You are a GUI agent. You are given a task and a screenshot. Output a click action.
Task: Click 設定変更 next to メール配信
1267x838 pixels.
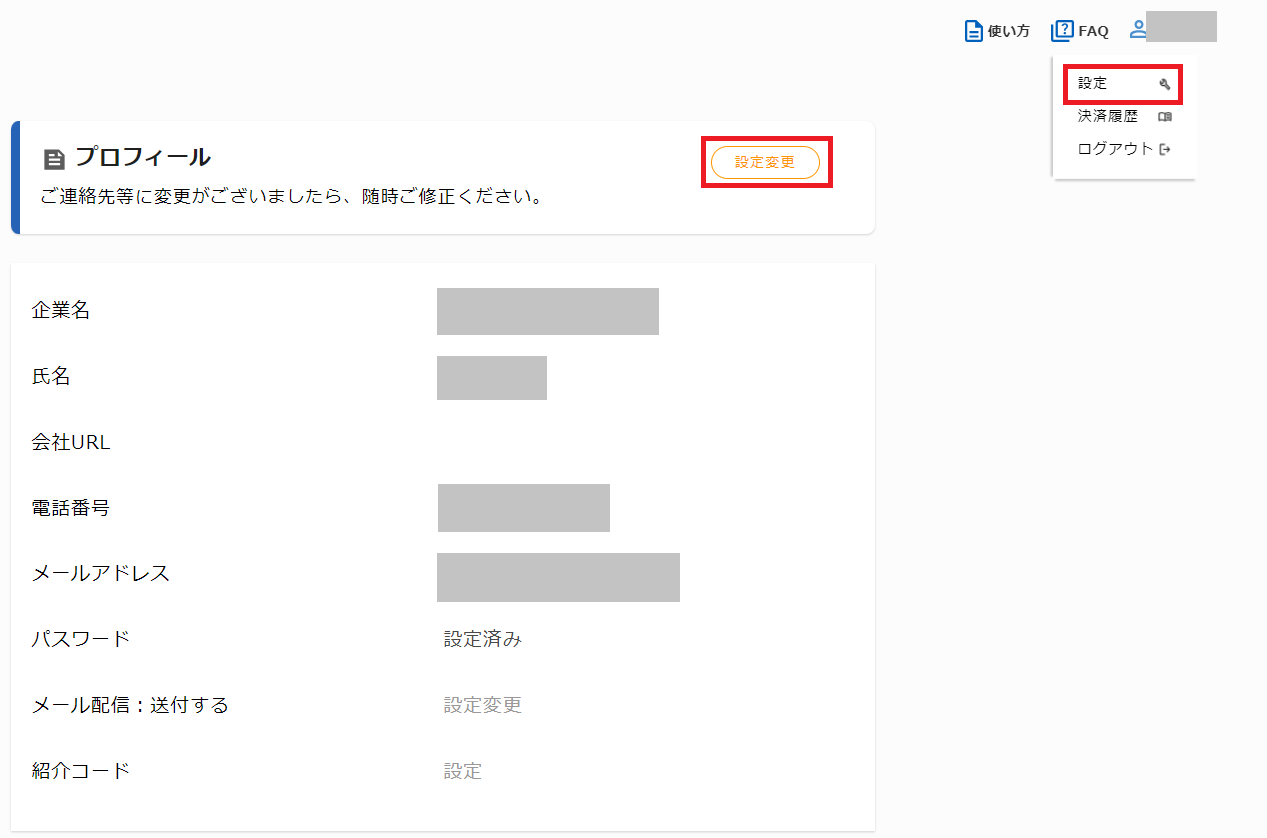[482, 705]
